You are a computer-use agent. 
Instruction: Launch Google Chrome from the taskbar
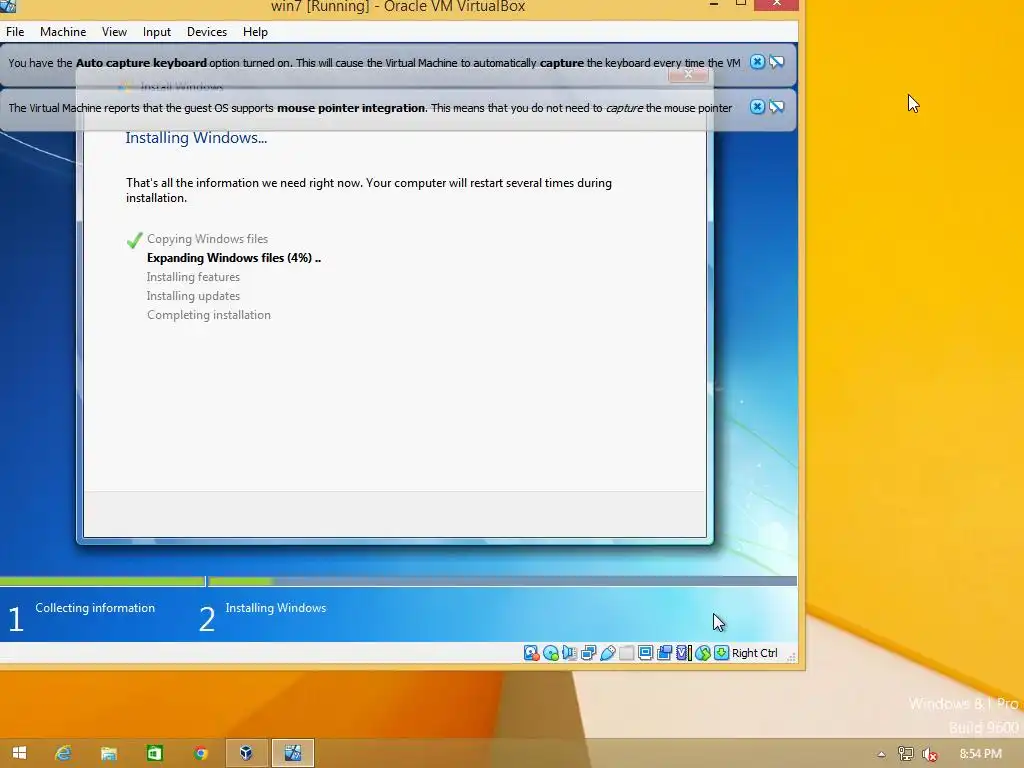(200, 753)
